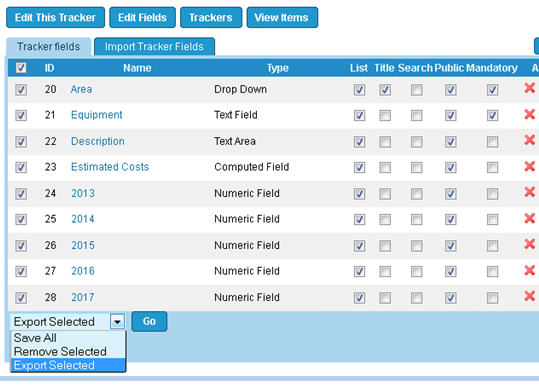539x389 pixels.
Task: Click red X for Description row
Action: click(529, 140)
